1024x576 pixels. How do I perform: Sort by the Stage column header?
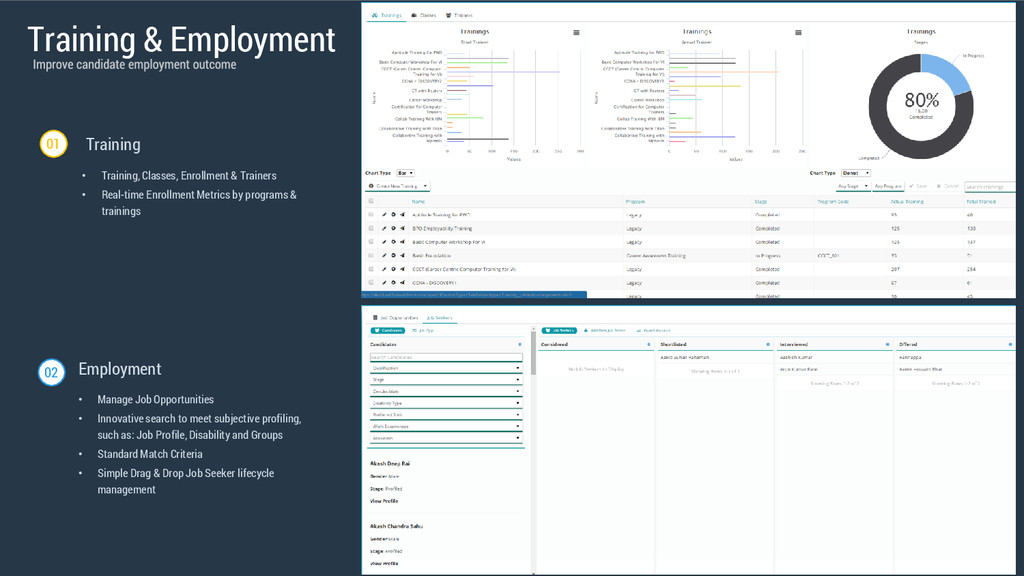tap(761, 201)
